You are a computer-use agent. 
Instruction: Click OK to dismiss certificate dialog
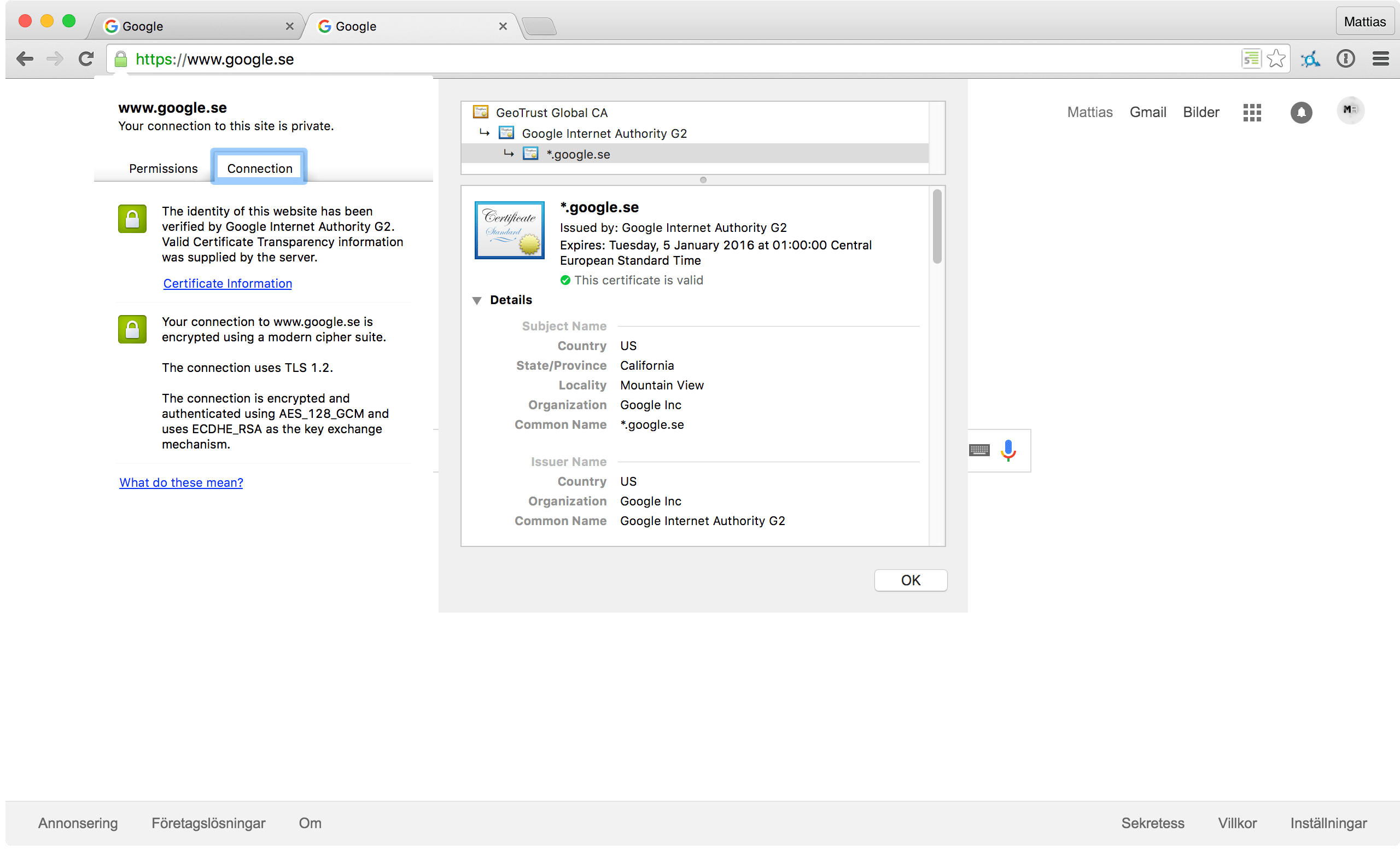[911, 580]
